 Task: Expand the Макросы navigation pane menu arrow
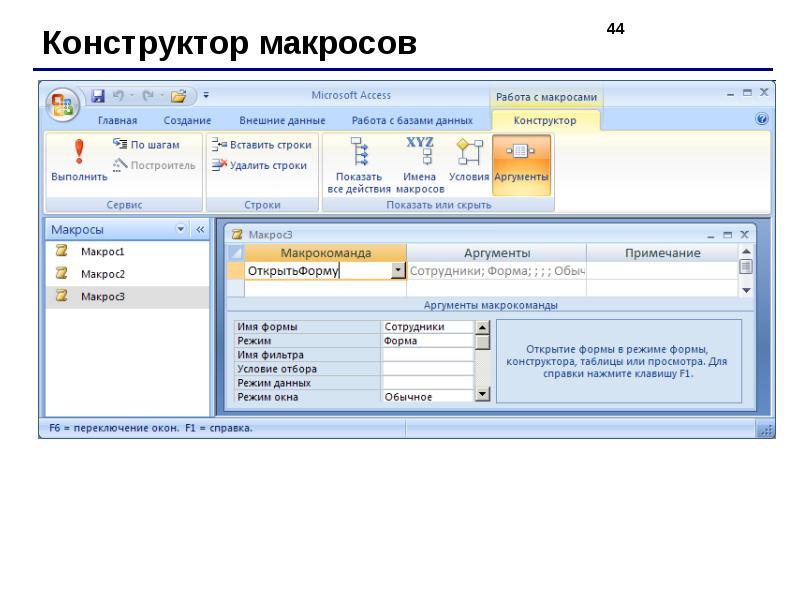(180, 229)
